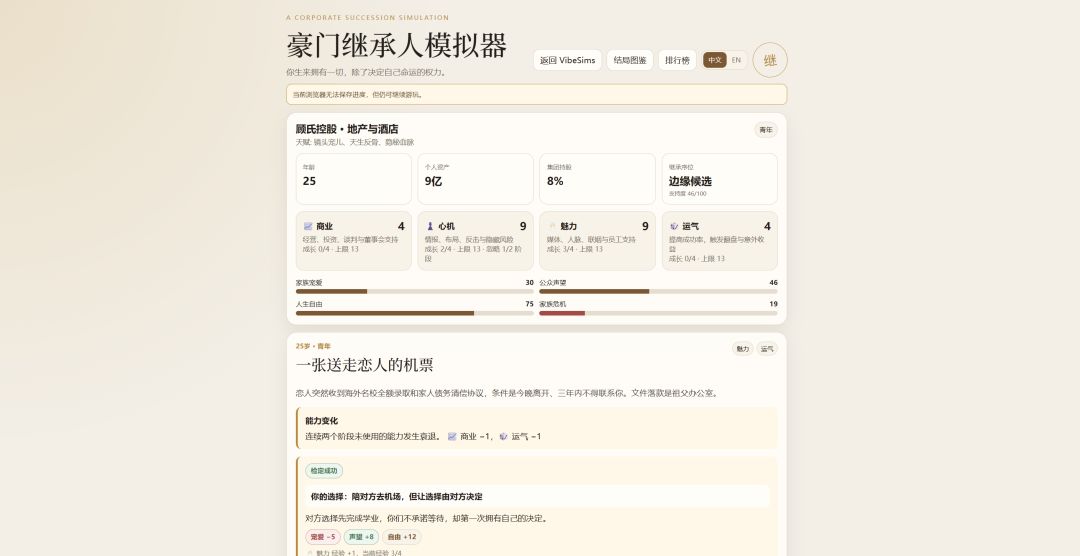Click the 运气 tag on the event card

click(767, 349)
